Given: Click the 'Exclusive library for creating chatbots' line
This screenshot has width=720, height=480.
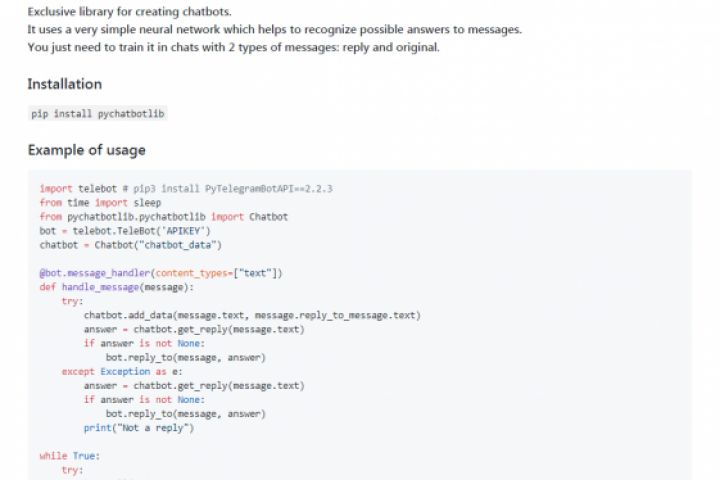Looking at the screenshot, I should pyautogui.click(x=128, y=12).
